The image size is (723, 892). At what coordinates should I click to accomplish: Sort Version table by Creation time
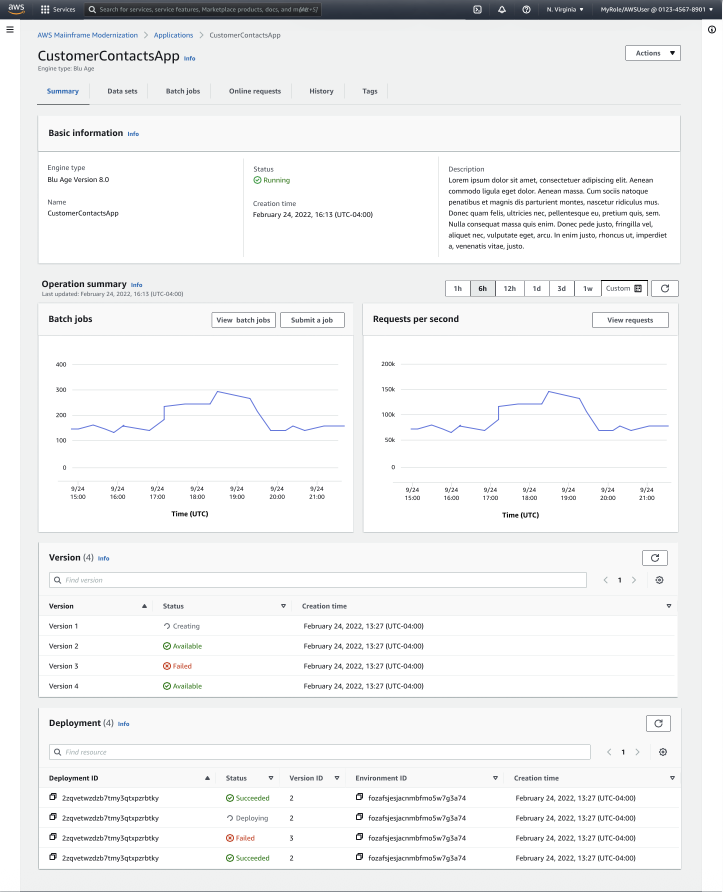pos(669,606)
